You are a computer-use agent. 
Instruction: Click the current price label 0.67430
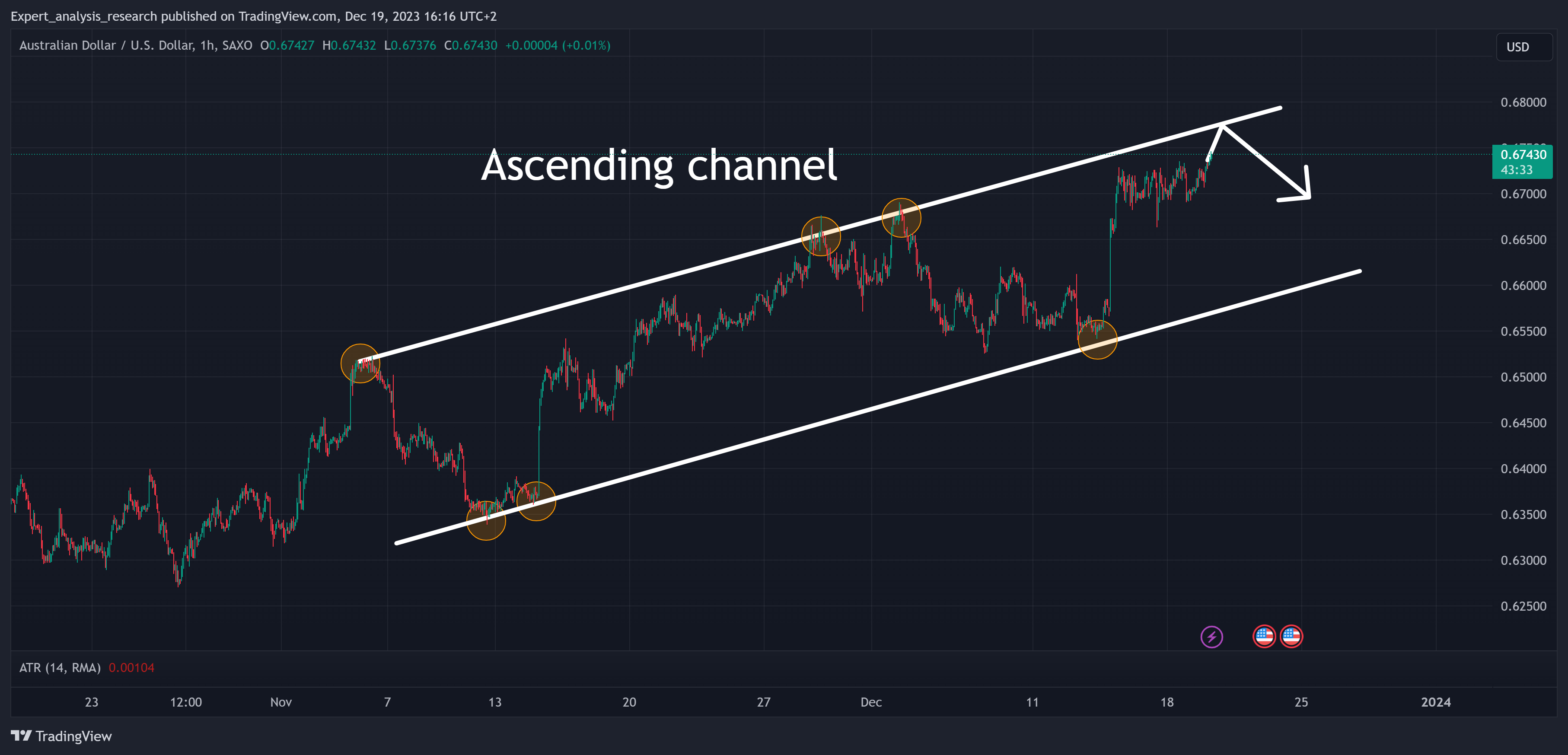point(1523,155)
